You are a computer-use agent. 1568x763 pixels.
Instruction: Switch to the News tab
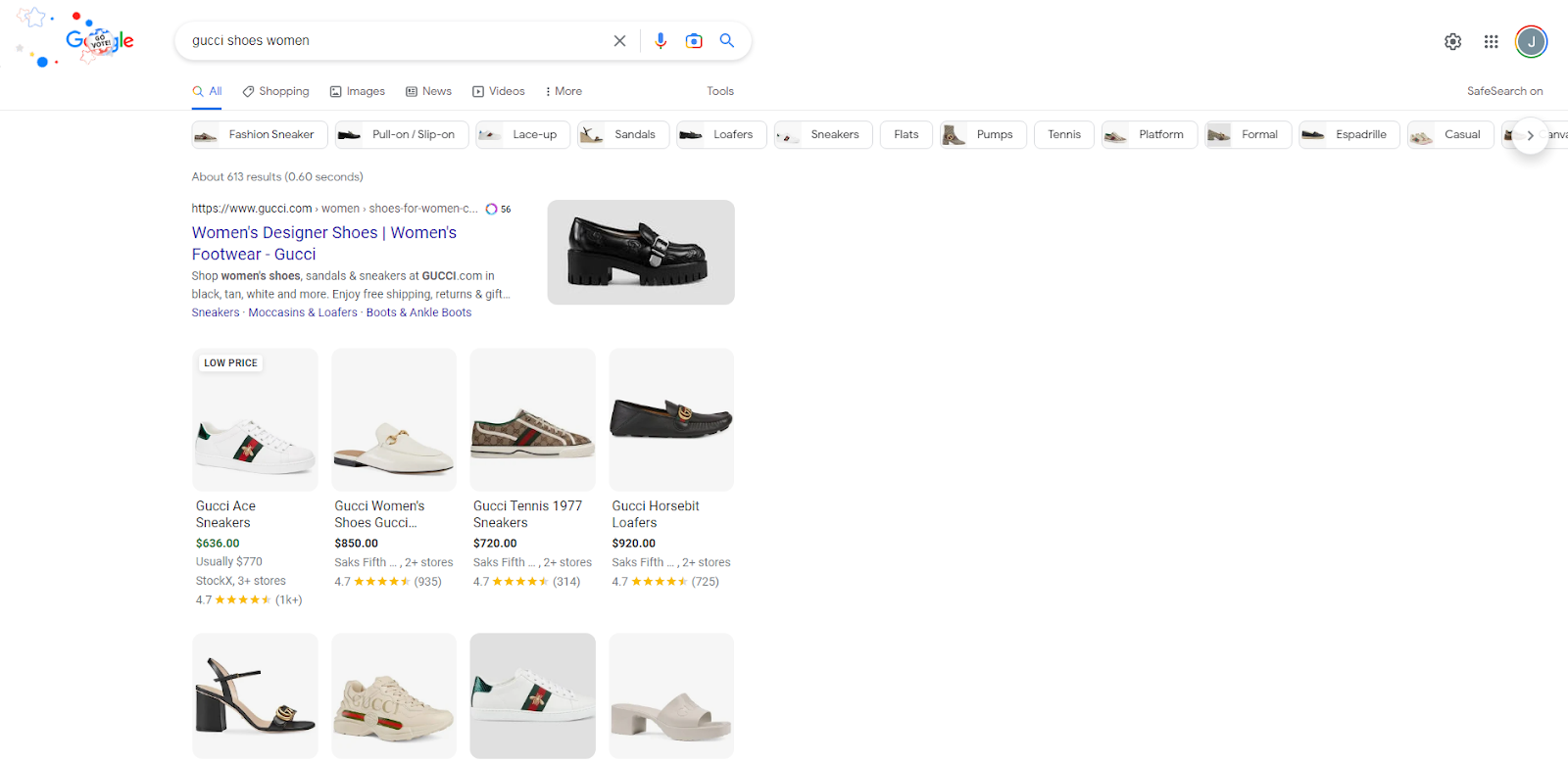click(x=429, y=91)
